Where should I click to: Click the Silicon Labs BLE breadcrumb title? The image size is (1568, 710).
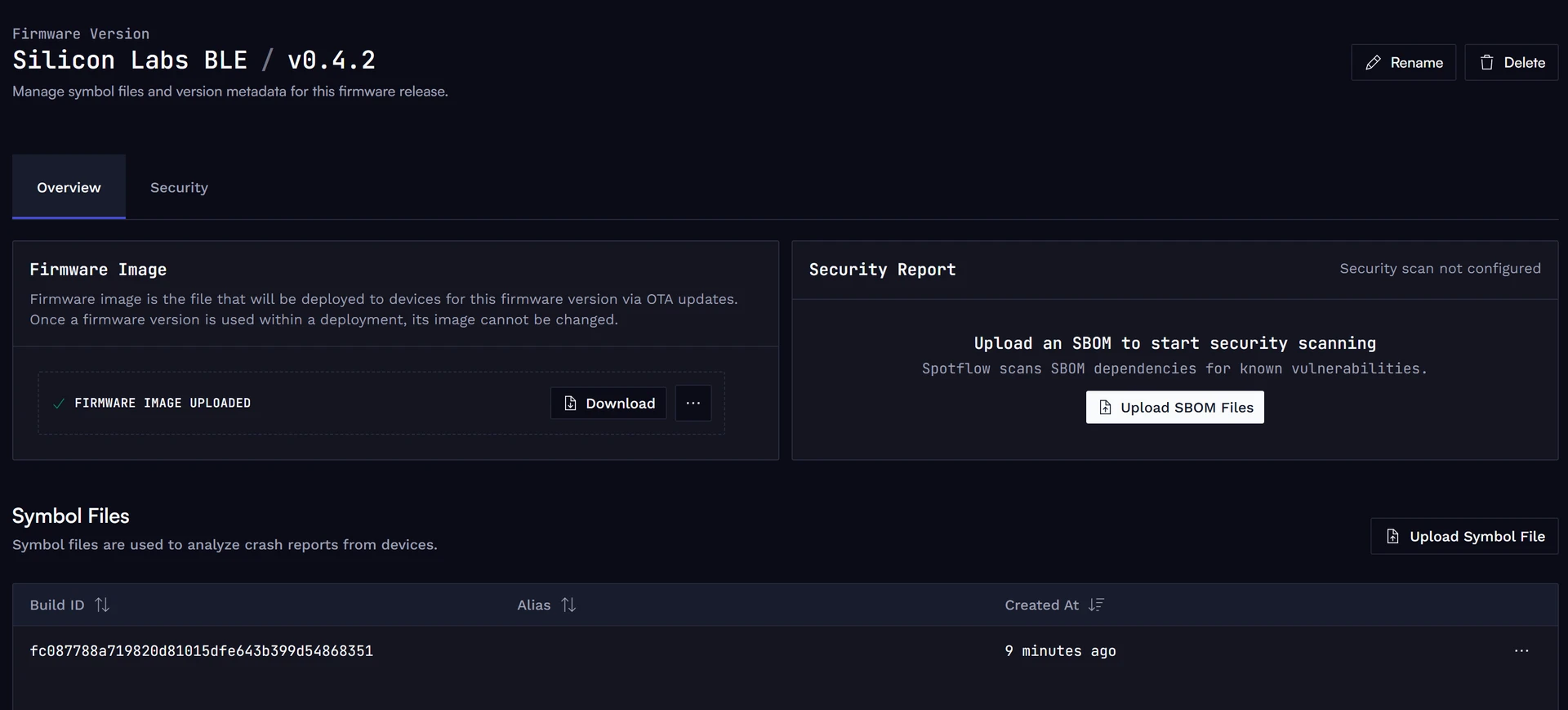tap(130, 60)
